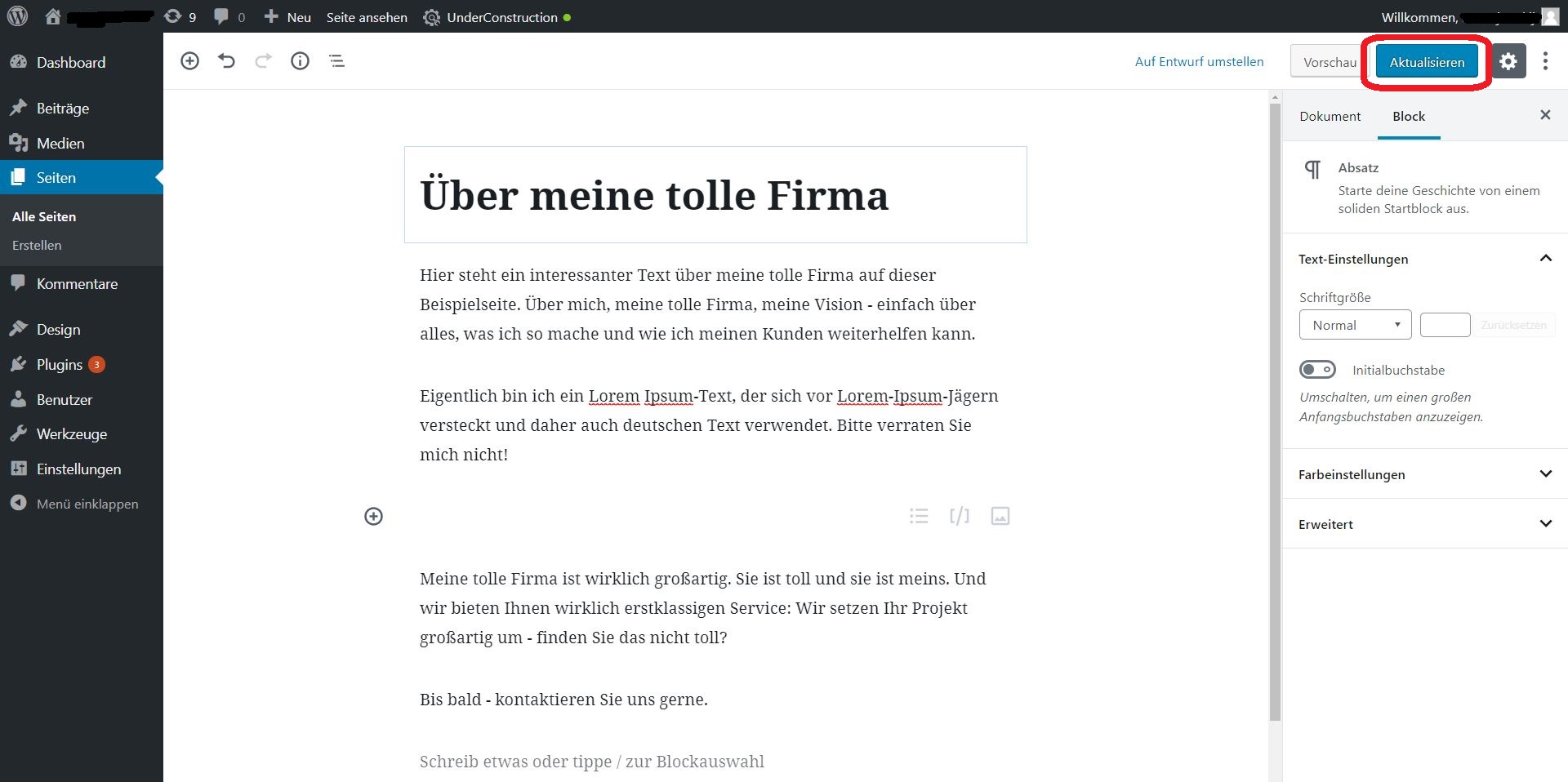Image resolution: width=1568 pixels, height=782 pixels.
Task: Undo the last change
Action: (x=226, y=61)
